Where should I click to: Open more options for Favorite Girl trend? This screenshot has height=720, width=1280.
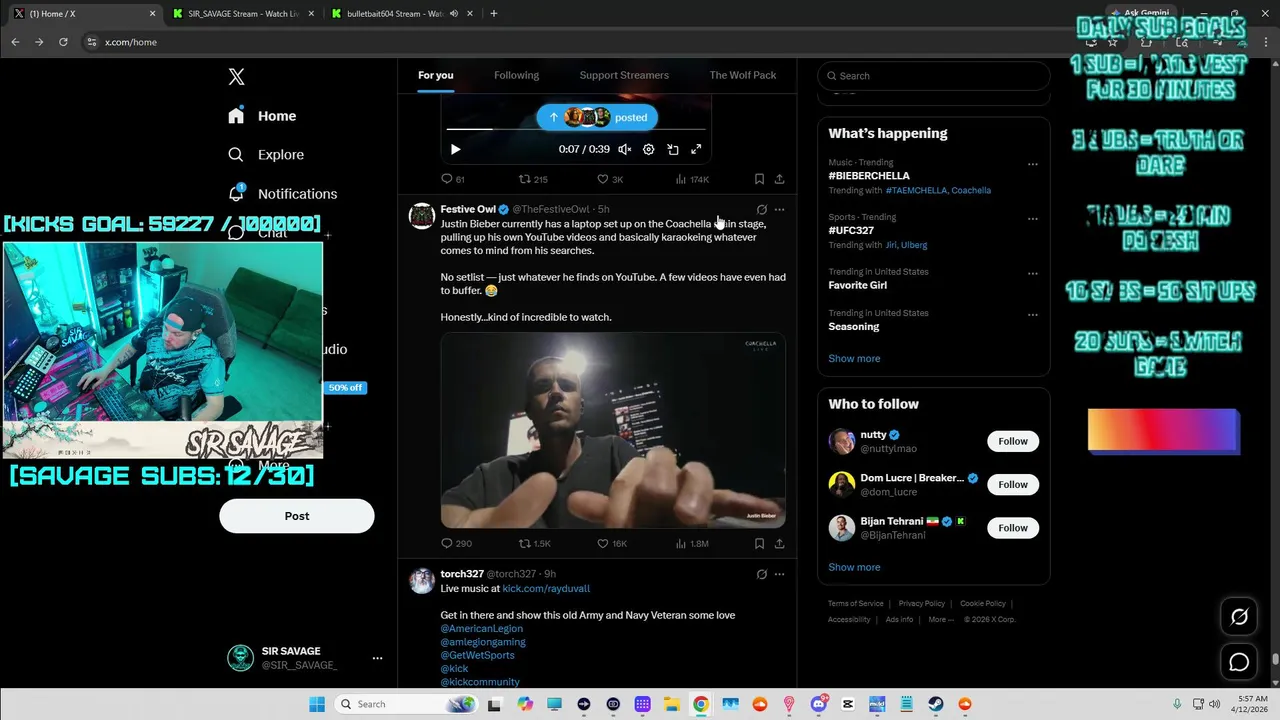[x=1033, y=273]
